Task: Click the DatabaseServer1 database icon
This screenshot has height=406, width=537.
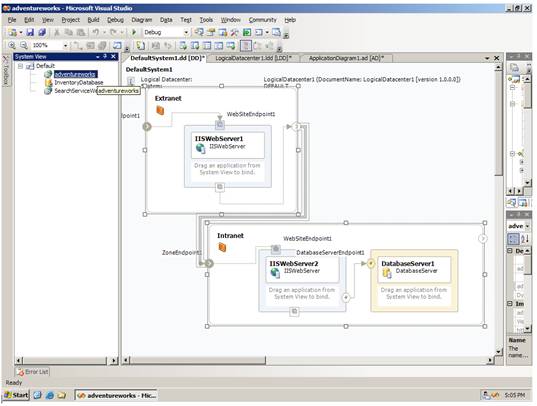Action: [x=387, y=273]
